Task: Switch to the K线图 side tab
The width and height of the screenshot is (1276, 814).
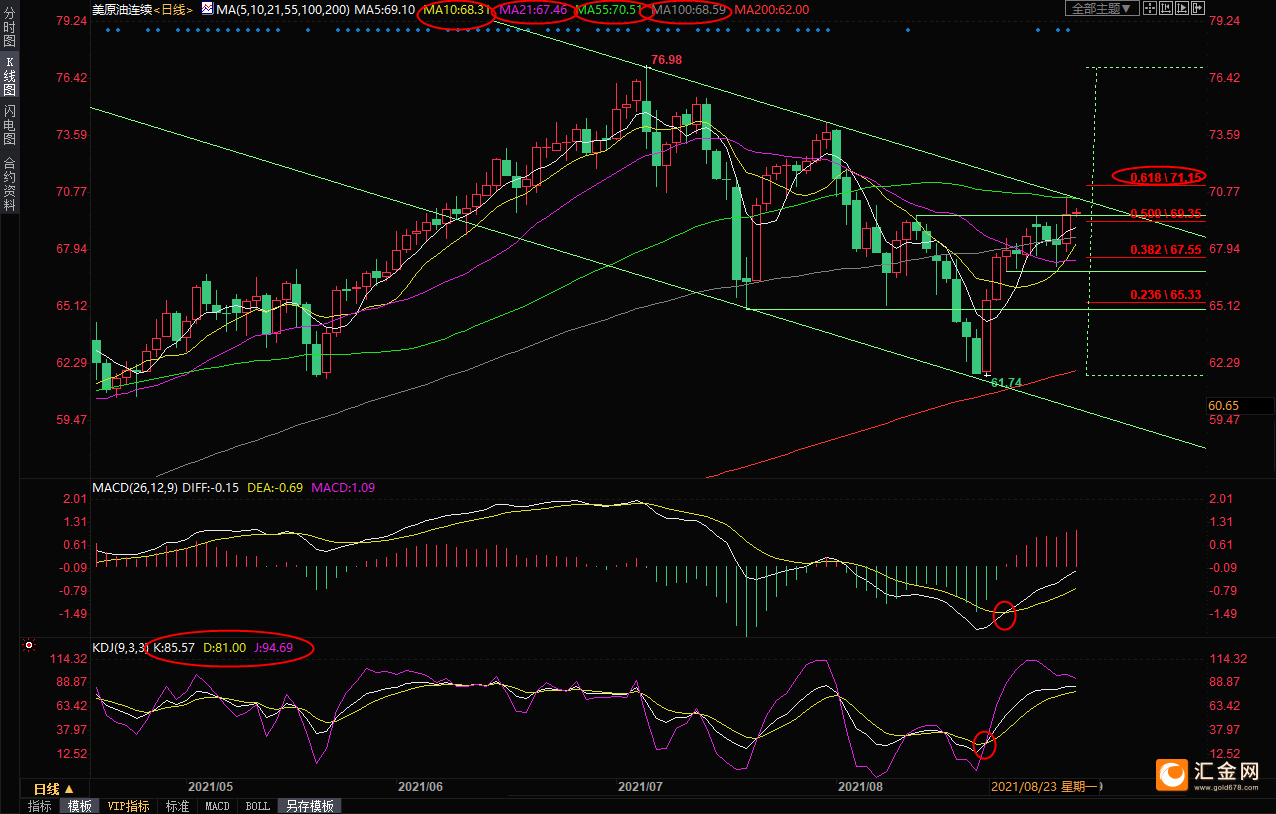Action: [x=9, y=75]
